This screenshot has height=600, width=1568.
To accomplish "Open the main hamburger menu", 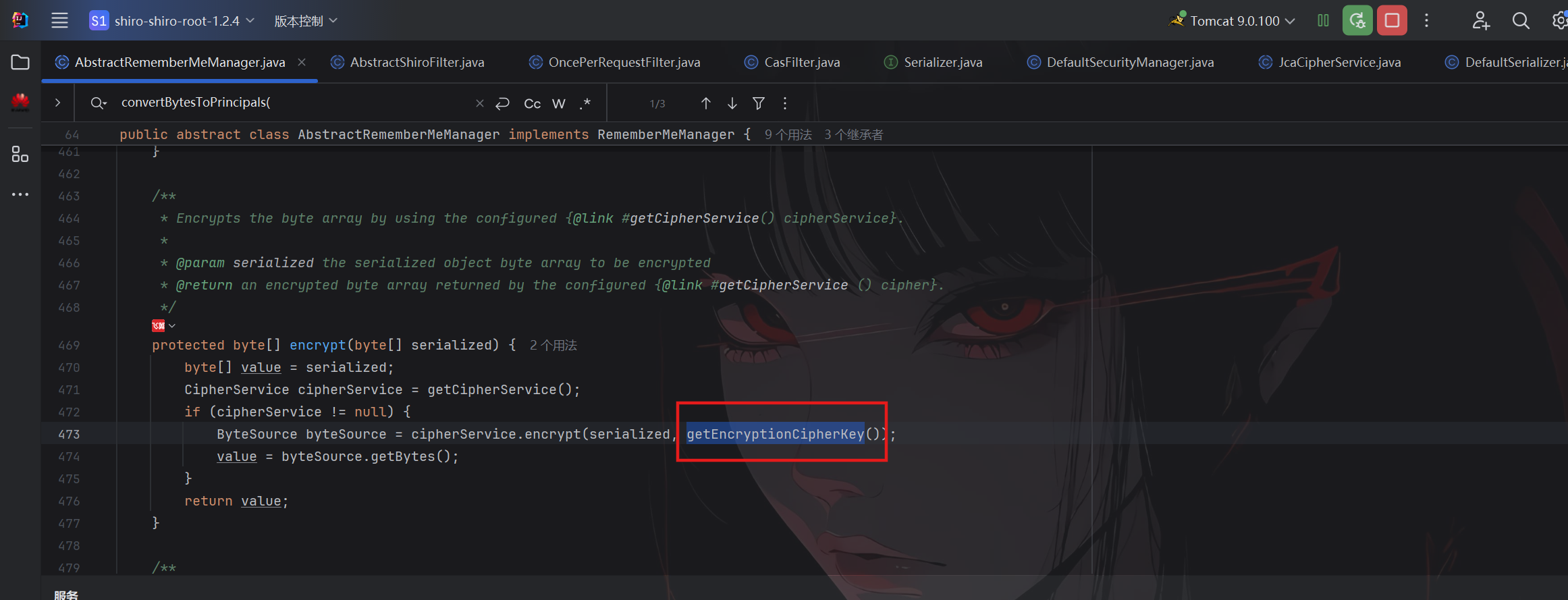I will [x=59, y=20].
